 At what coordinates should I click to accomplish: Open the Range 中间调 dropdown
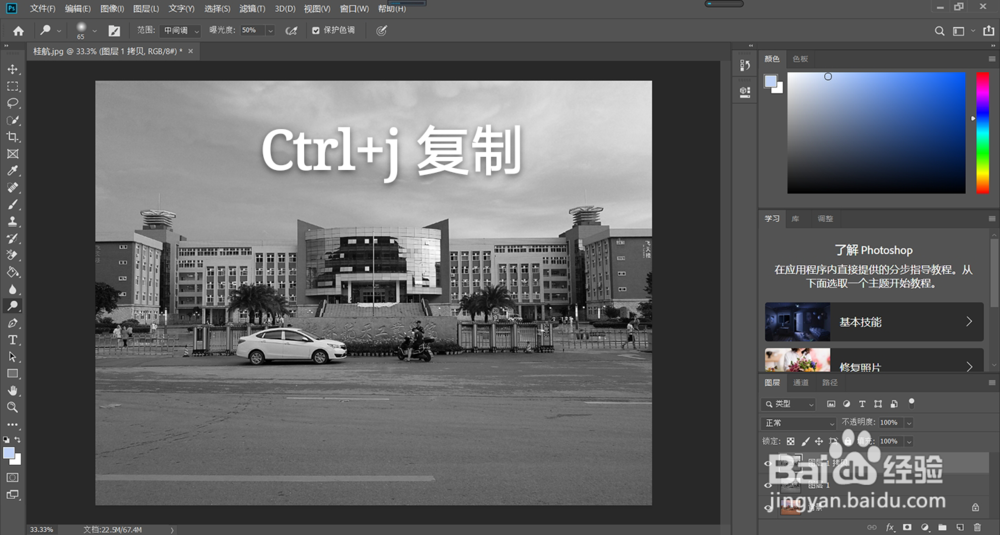click(180, 31)
